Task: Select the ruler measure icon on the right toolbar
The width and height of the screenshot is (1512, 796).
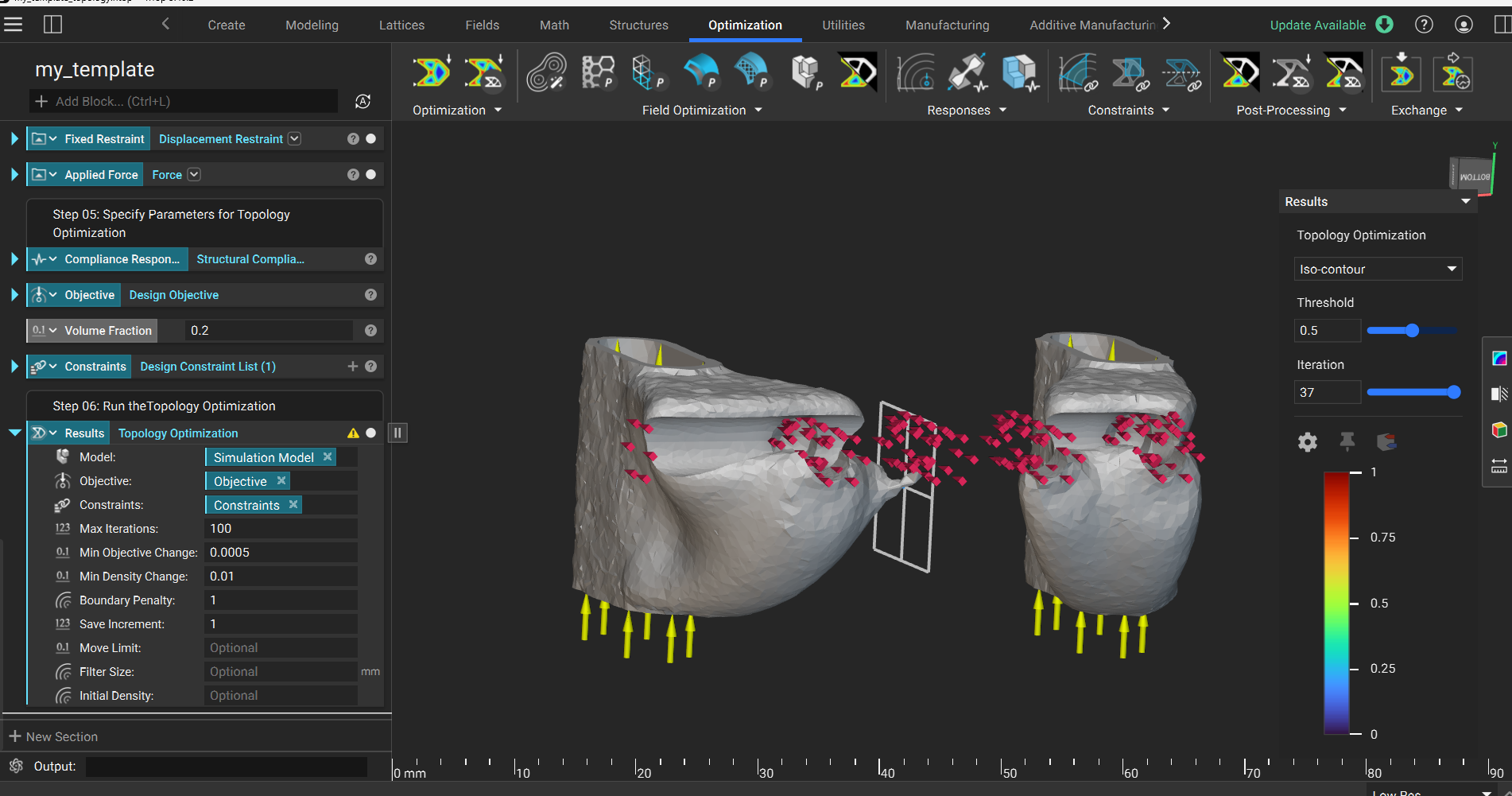Action: coord(1499,466)
